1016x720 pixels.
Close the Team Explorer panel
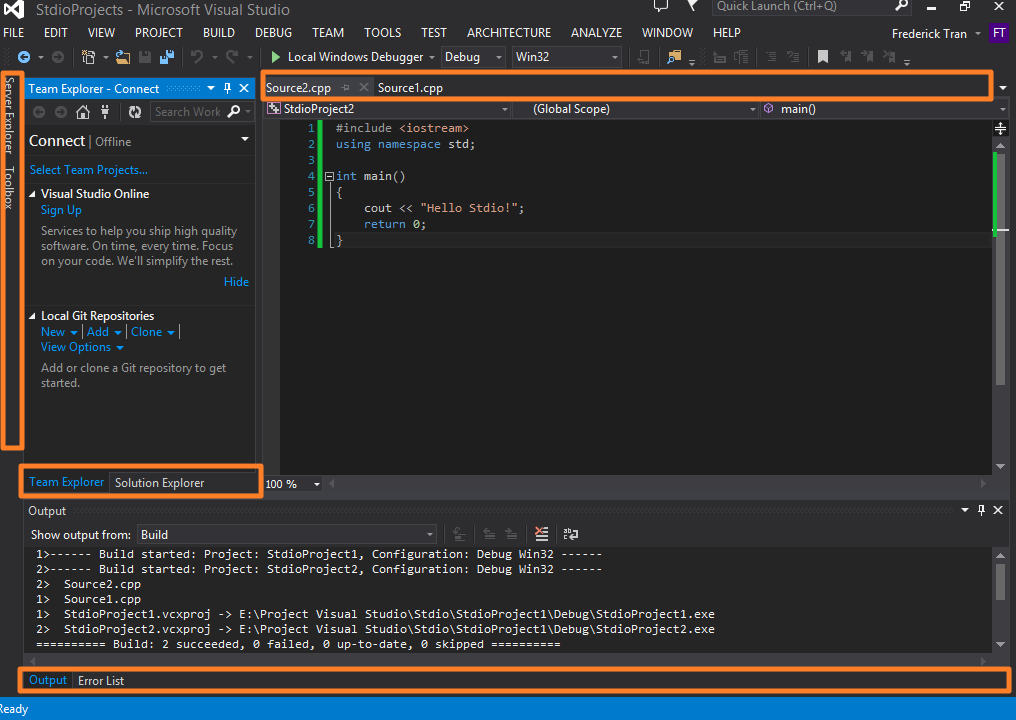(x=244, y=88)
